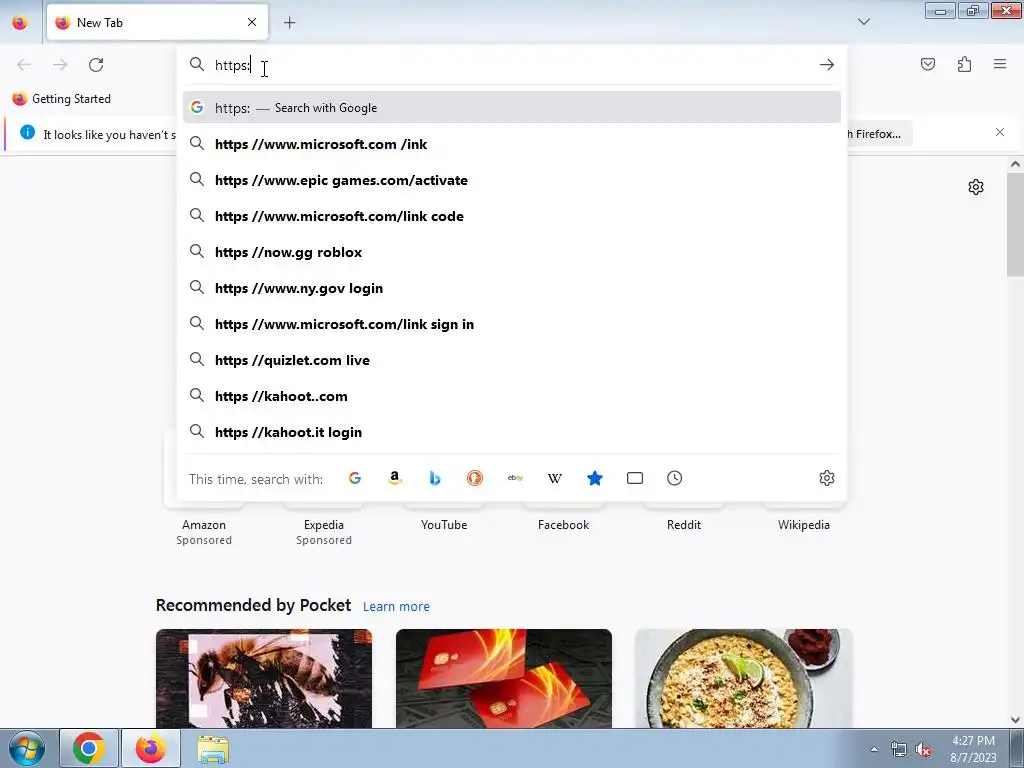The width and height of the screenshot is (1024, 768).
Task: Search this time with Google icon
Action: pyautogui.click(x=355, y=478)
